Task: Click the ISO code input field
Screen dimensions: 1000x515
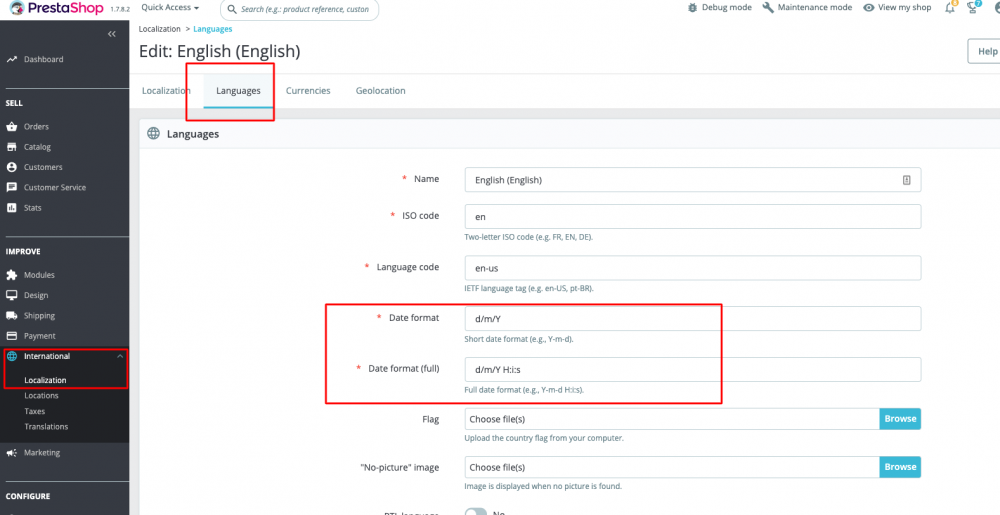Action: point(693,216)
